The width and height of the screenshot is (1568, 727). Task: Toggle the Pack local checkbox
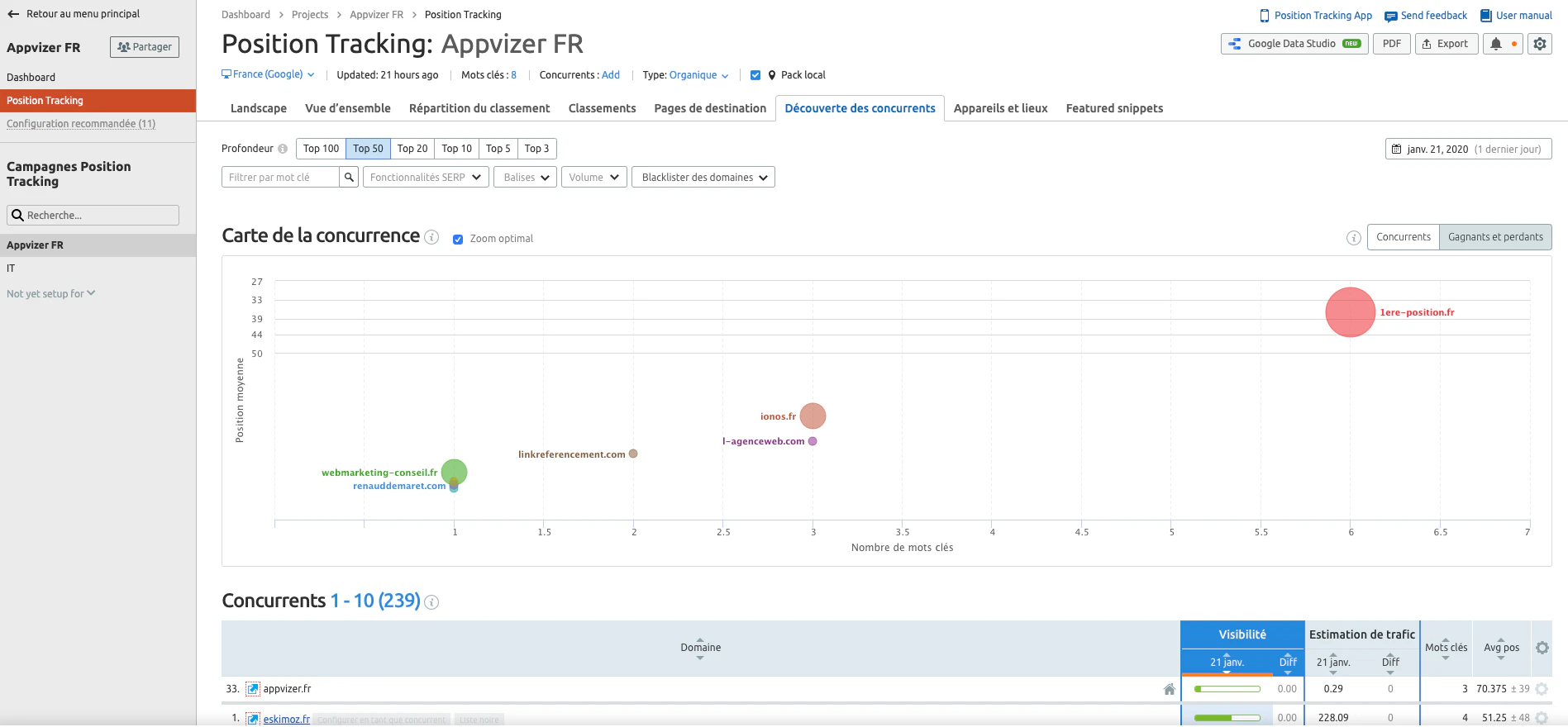coord(755,75)
